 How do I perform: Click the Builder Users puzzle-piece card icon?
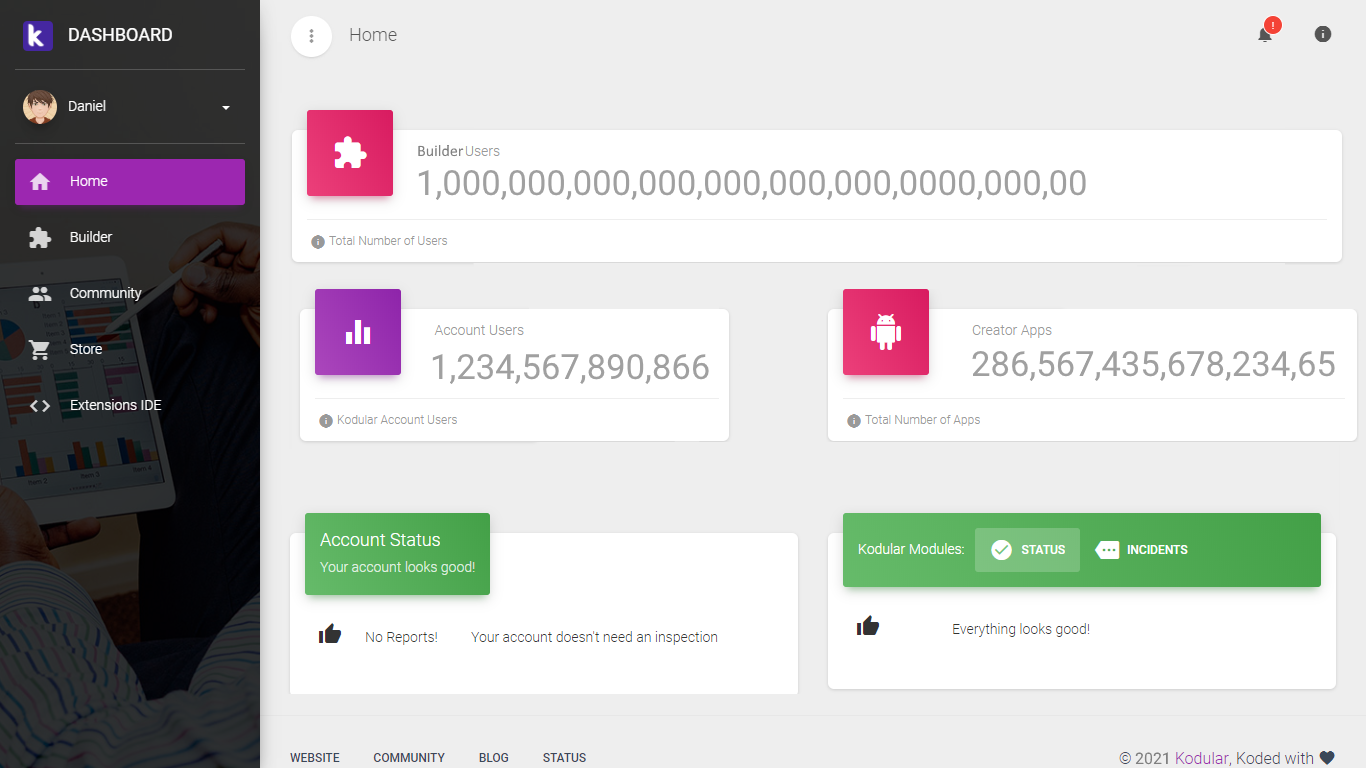[x=350, y=153]
